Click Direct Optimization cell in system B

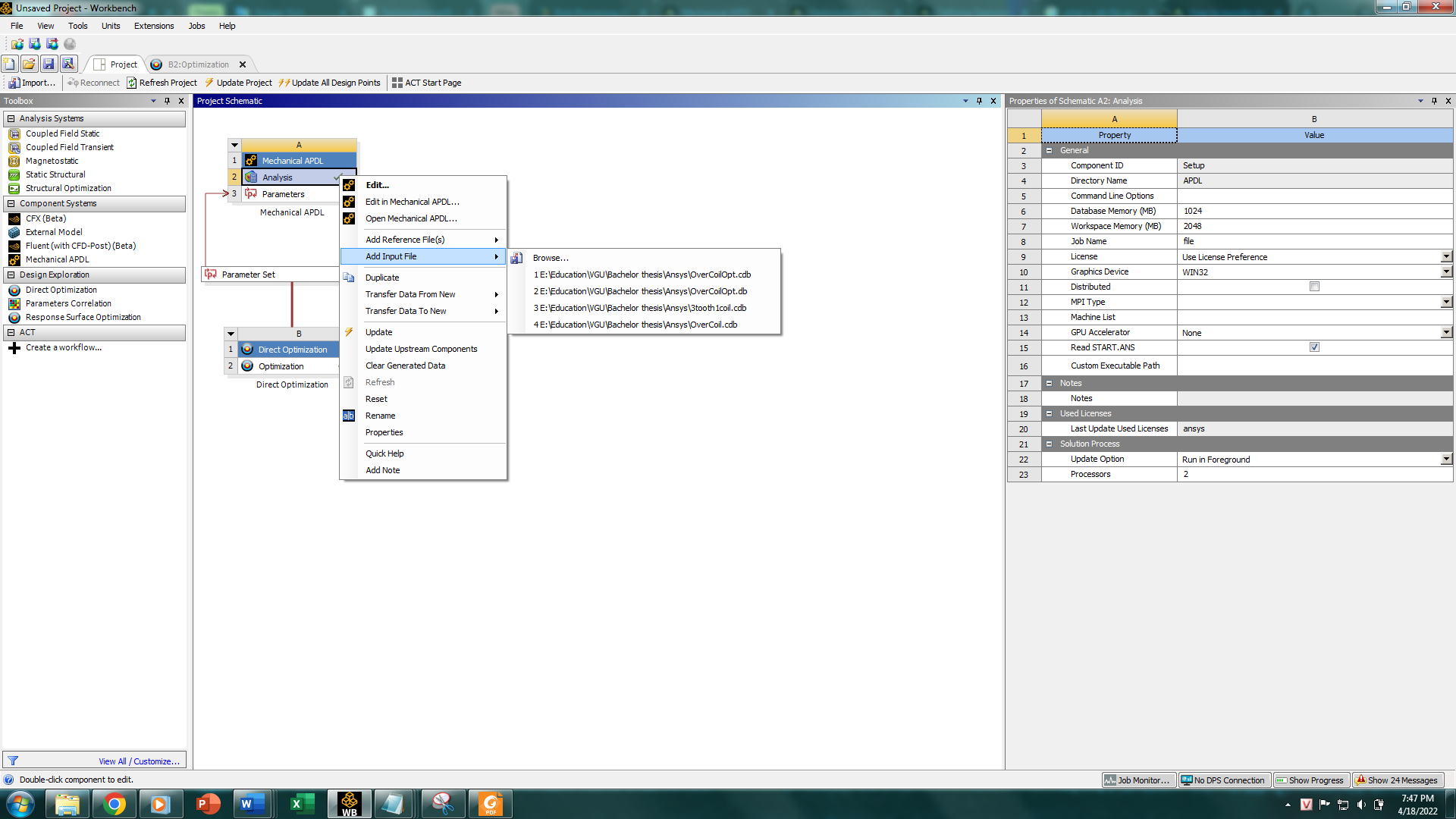[288, 350]
